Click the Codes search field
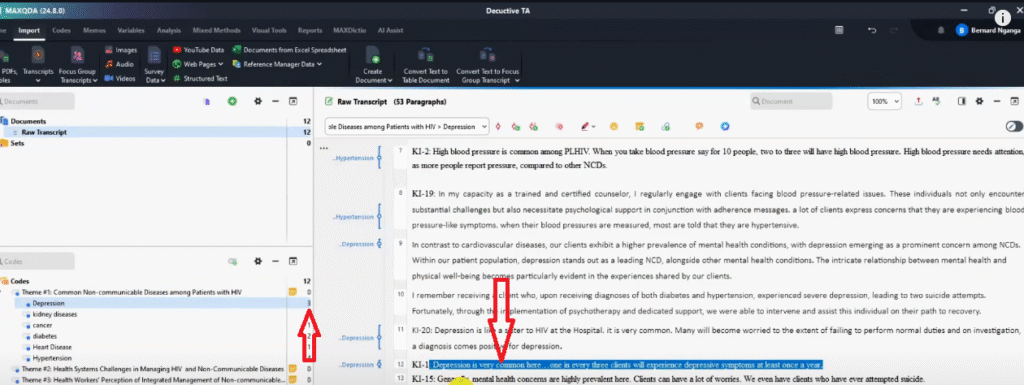Viewport: 1024px width, 385px height. click(x=37, y=261)
